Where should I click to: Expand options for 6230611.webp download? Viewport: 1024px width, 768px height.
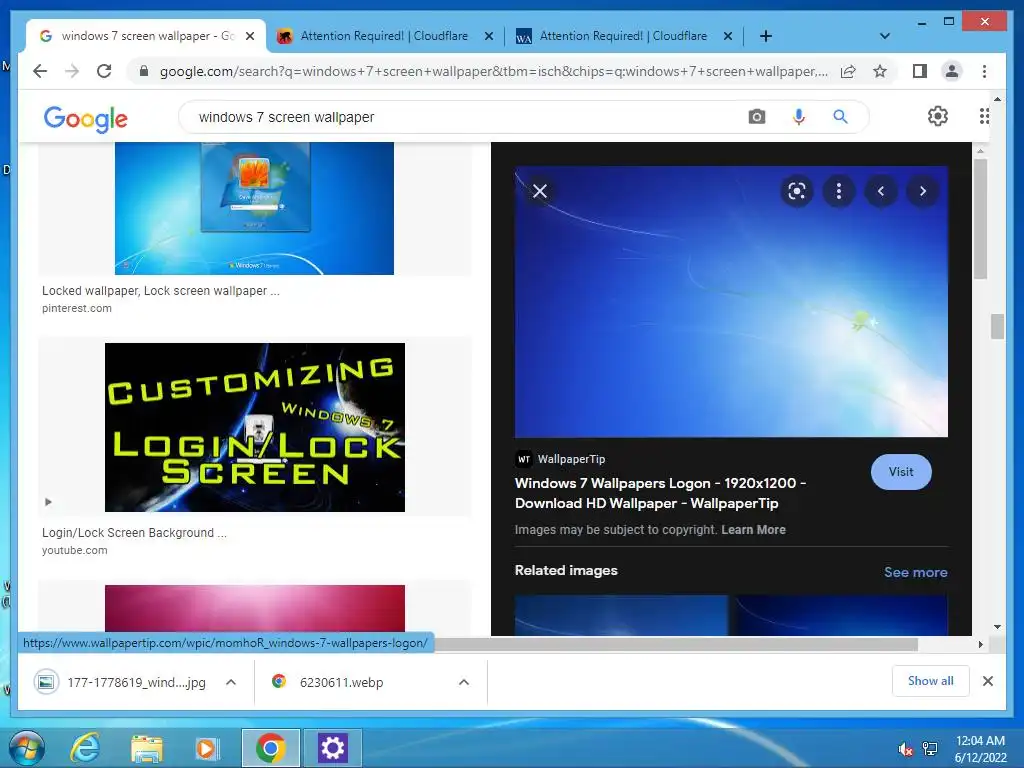point(464,682)
